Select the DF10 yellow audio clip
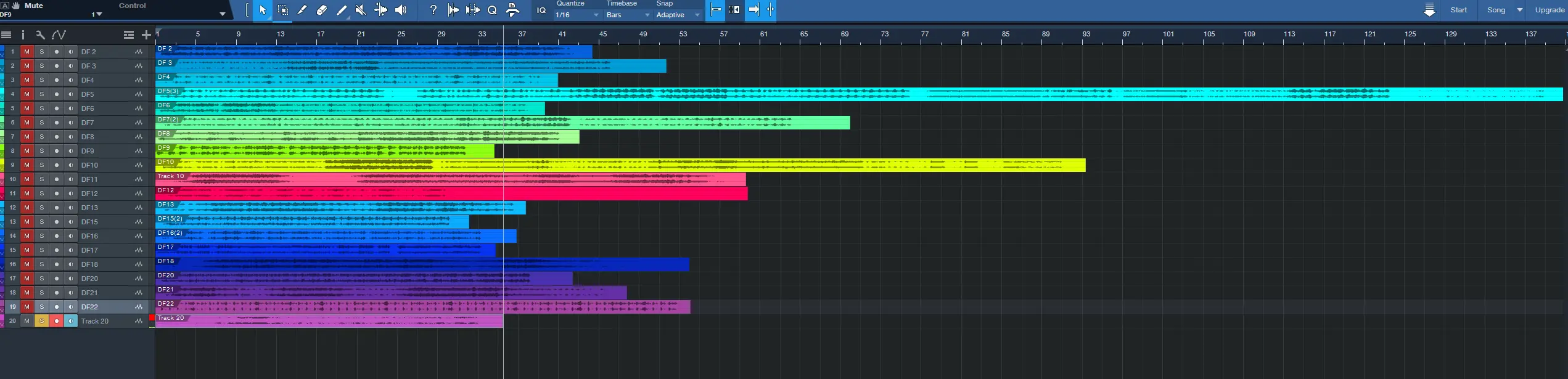Screen dimensions: 1568x379 tap(620, 165)
